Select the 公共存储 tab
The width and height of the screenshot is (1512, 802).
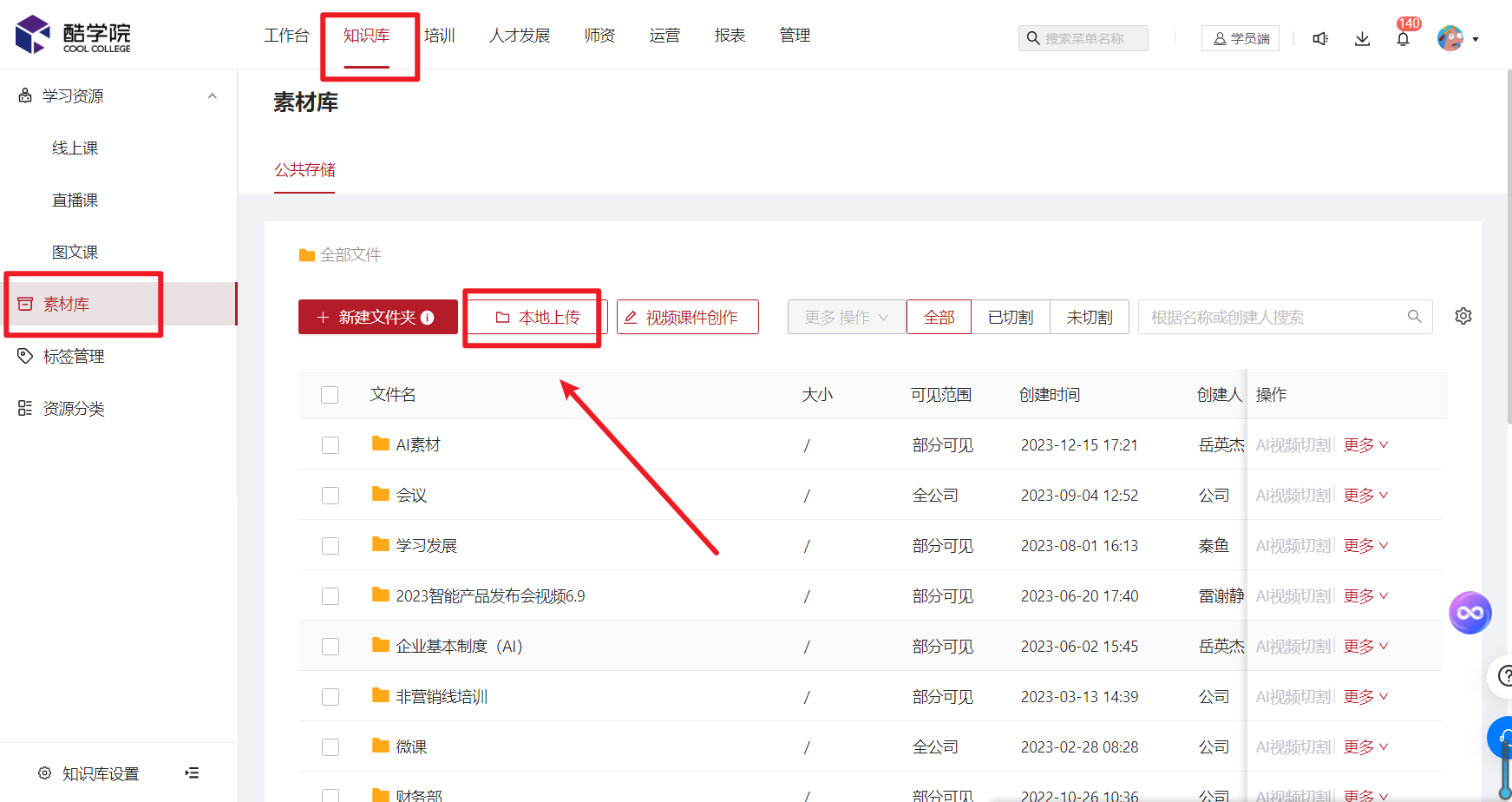(304, 170)
